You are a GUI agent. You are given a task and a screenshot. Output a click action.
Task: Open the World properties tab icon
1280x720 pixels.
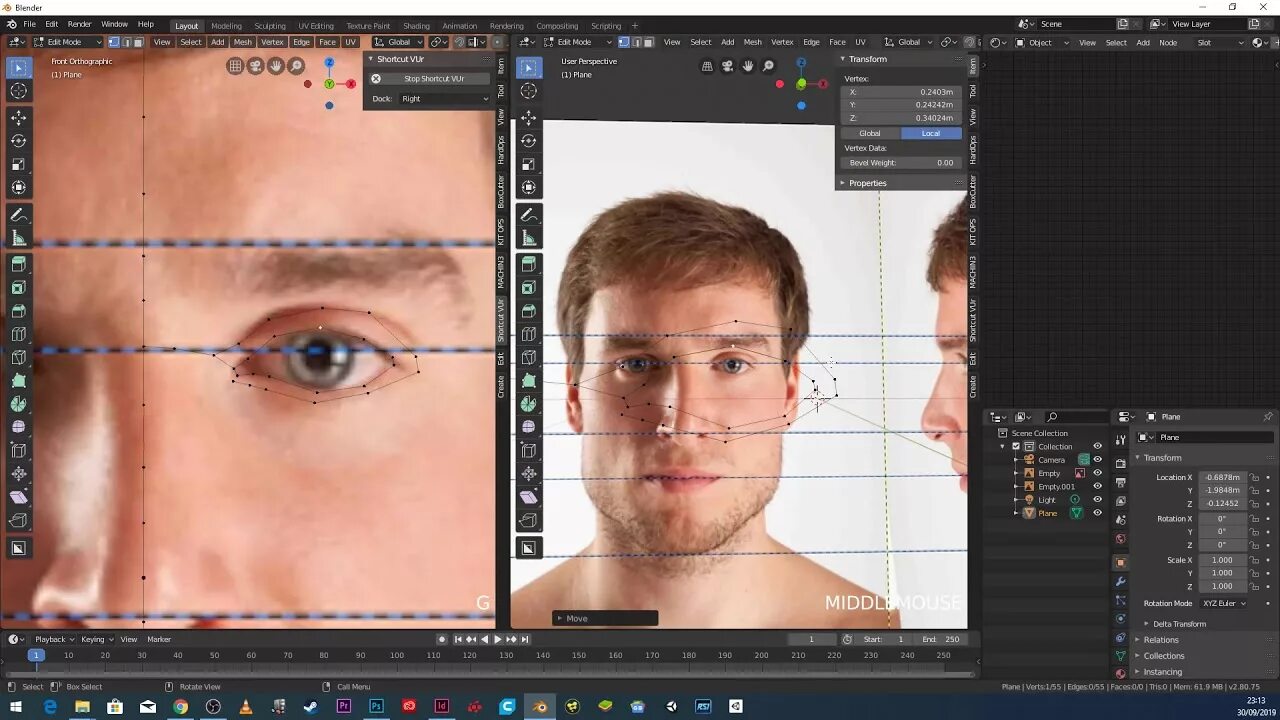click(1120, 539)
